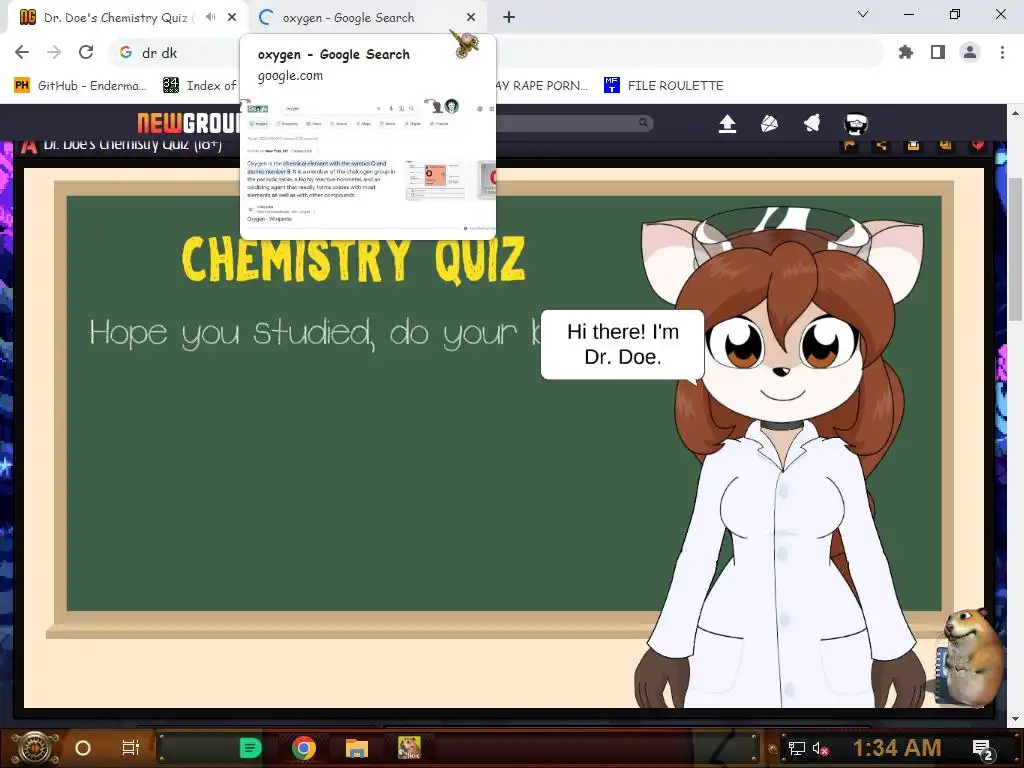This screenshot has height=768, width=1024.
Task: Open File Explorer from taskbar
Action: pyautogui.click(x=357, y=748)
